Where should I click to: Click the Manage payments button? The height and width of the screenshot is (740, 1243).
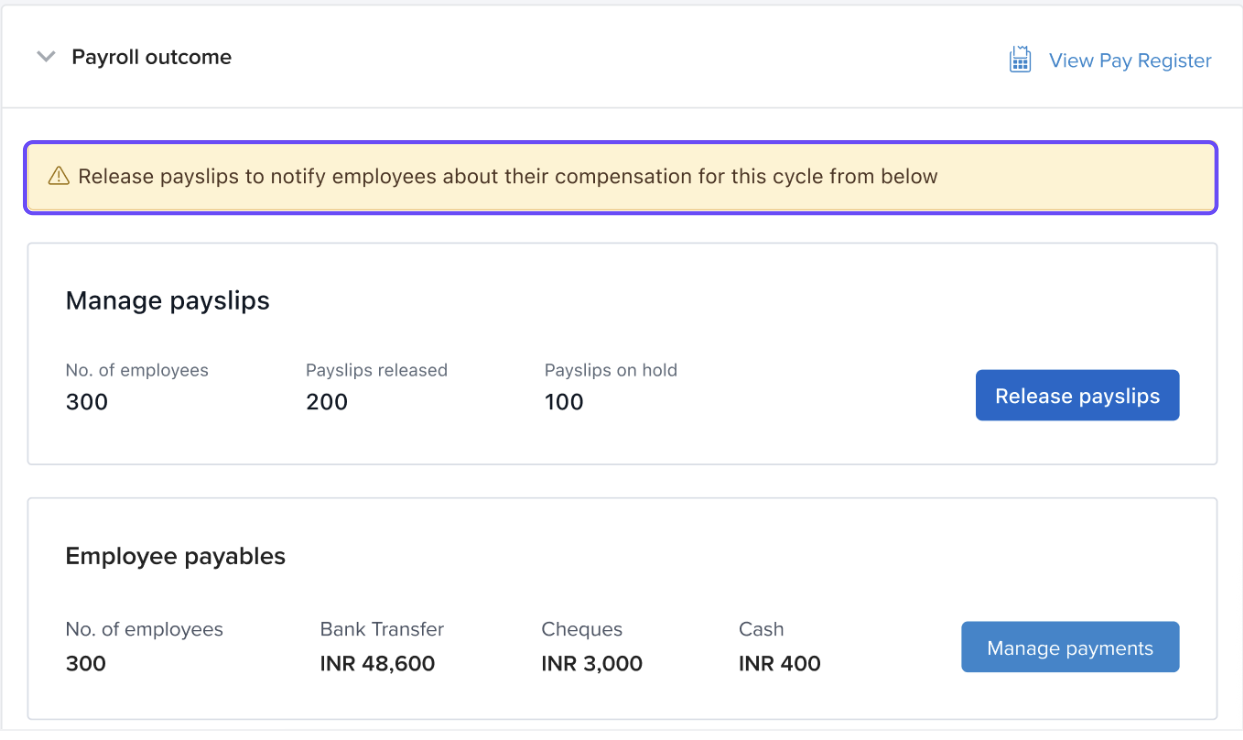1070,648
